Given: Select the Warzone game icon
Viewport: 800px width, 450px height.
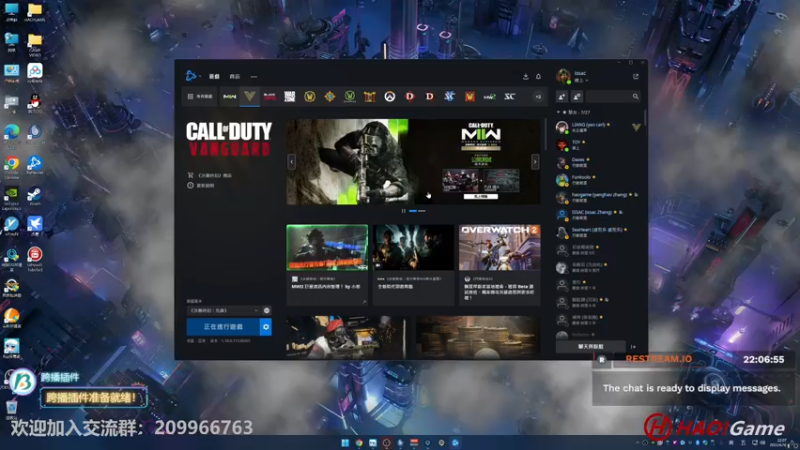Looking at the screenshot, I should (289, 96).
